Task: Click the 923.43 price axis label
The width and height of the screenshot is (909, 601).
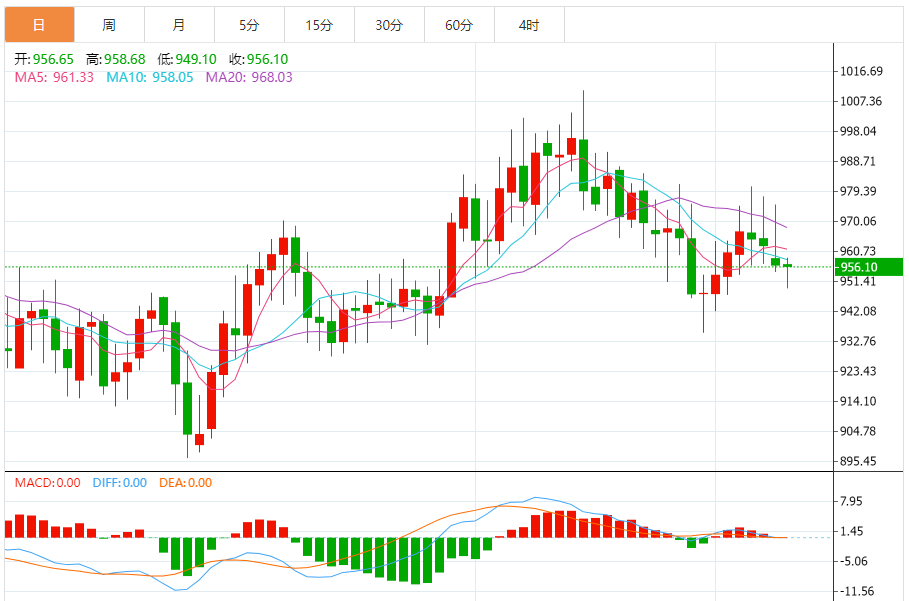Action: [x=859, y=371]
